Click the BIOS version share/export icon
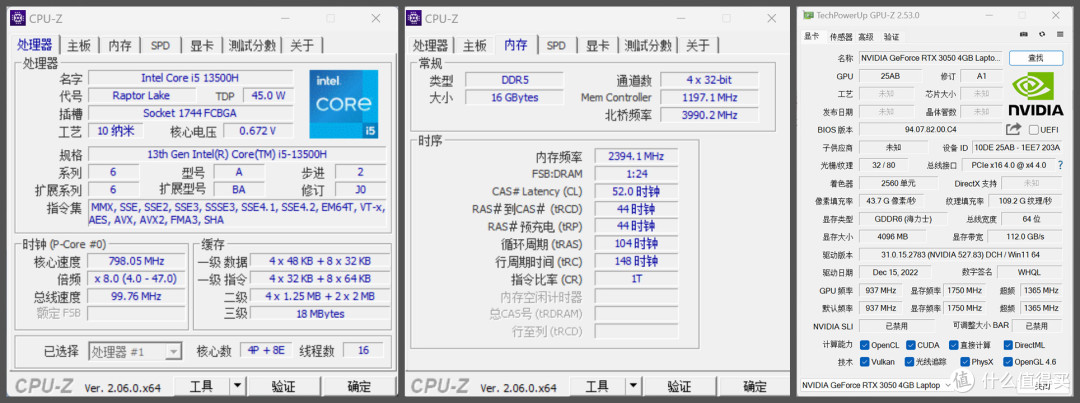 coord(1013,129)
